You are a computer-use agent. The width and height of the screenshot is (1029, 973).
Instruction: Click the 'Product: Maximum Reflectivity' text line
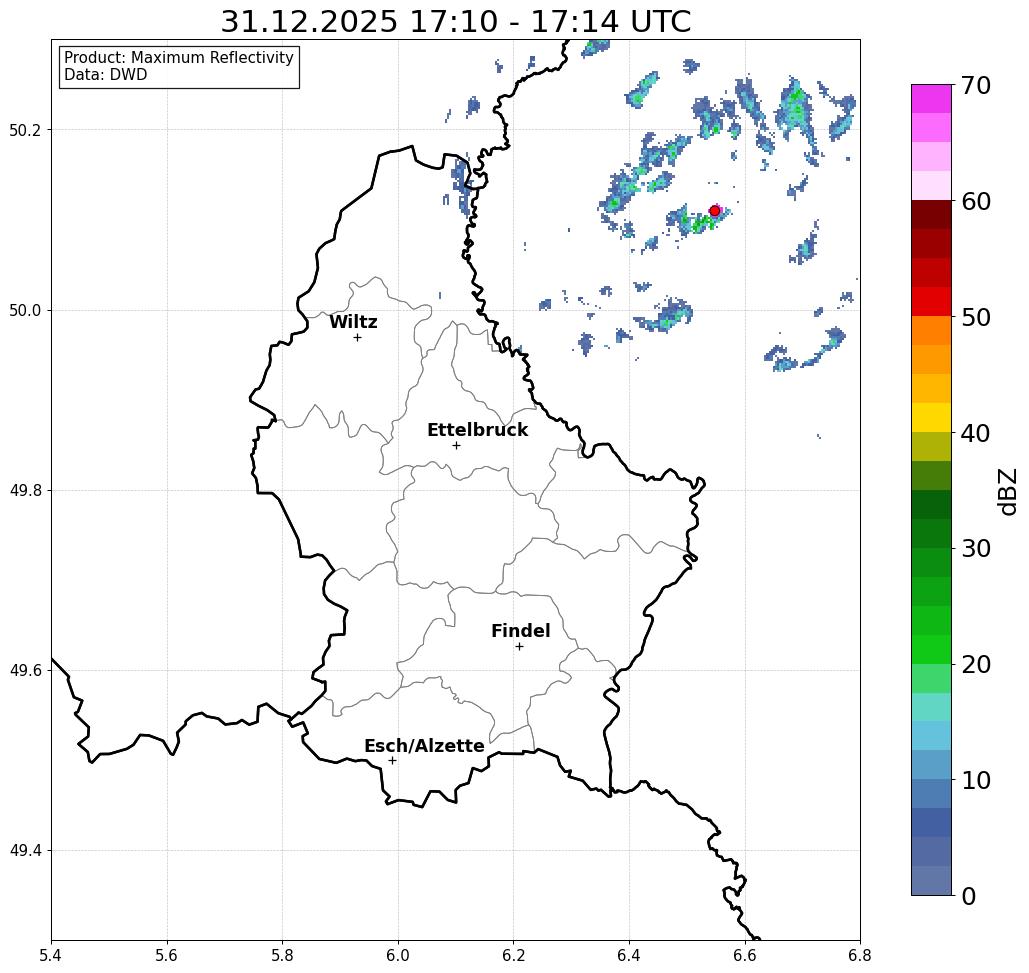[179, 58]
